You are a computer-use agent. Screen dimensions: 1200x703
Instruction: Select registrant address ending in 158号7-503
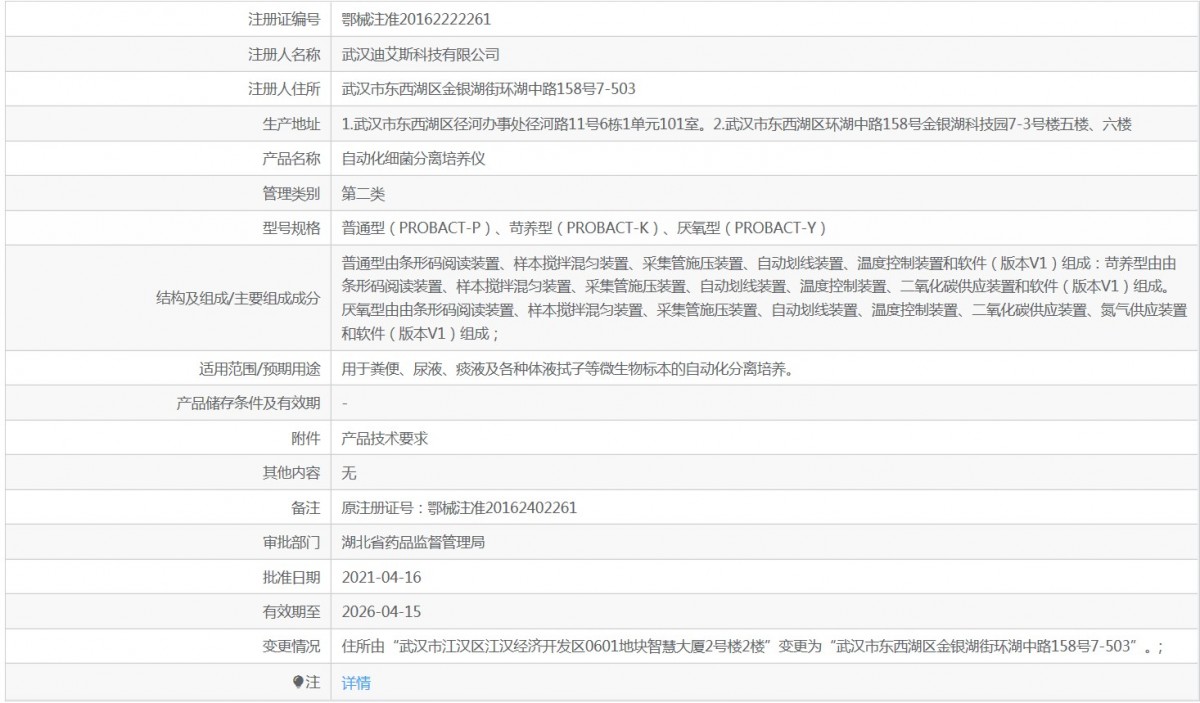click(489, 89)
